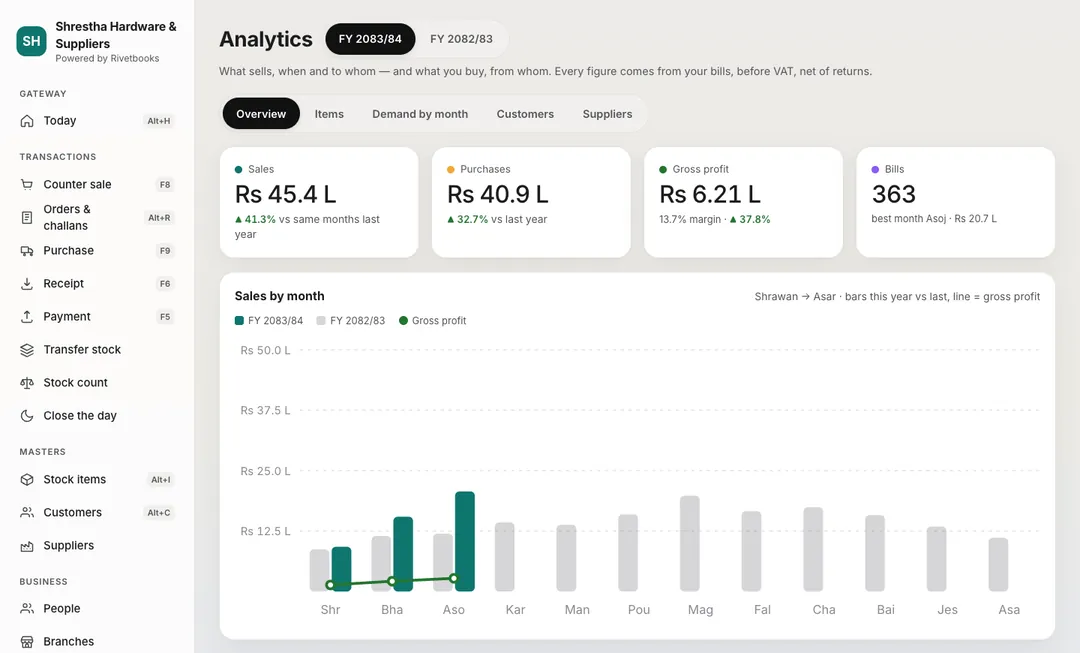Switch to the Items tab
Screen dimensions: 1080x653
[x=329, y=114]
